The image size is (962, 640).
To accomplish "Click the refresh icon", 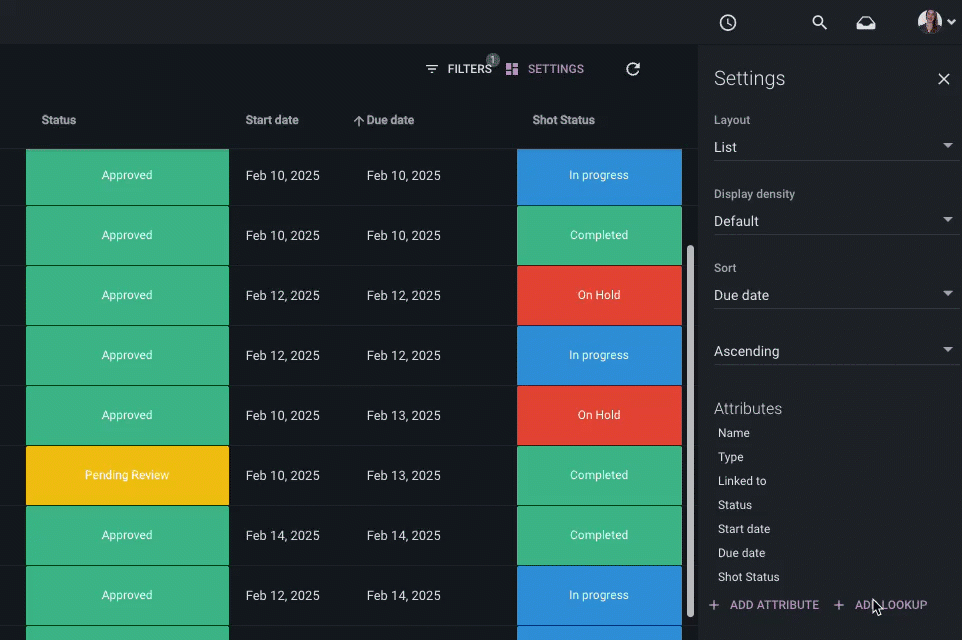I will pyautogui.click(x=633, y=69).
